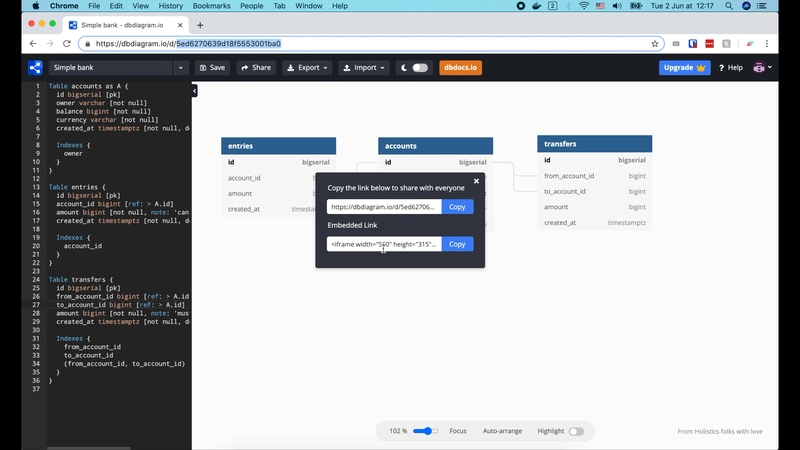Open the diagram name dropdown arrow
The height and width of the screenshot is (450, 800).
point(181,67)
